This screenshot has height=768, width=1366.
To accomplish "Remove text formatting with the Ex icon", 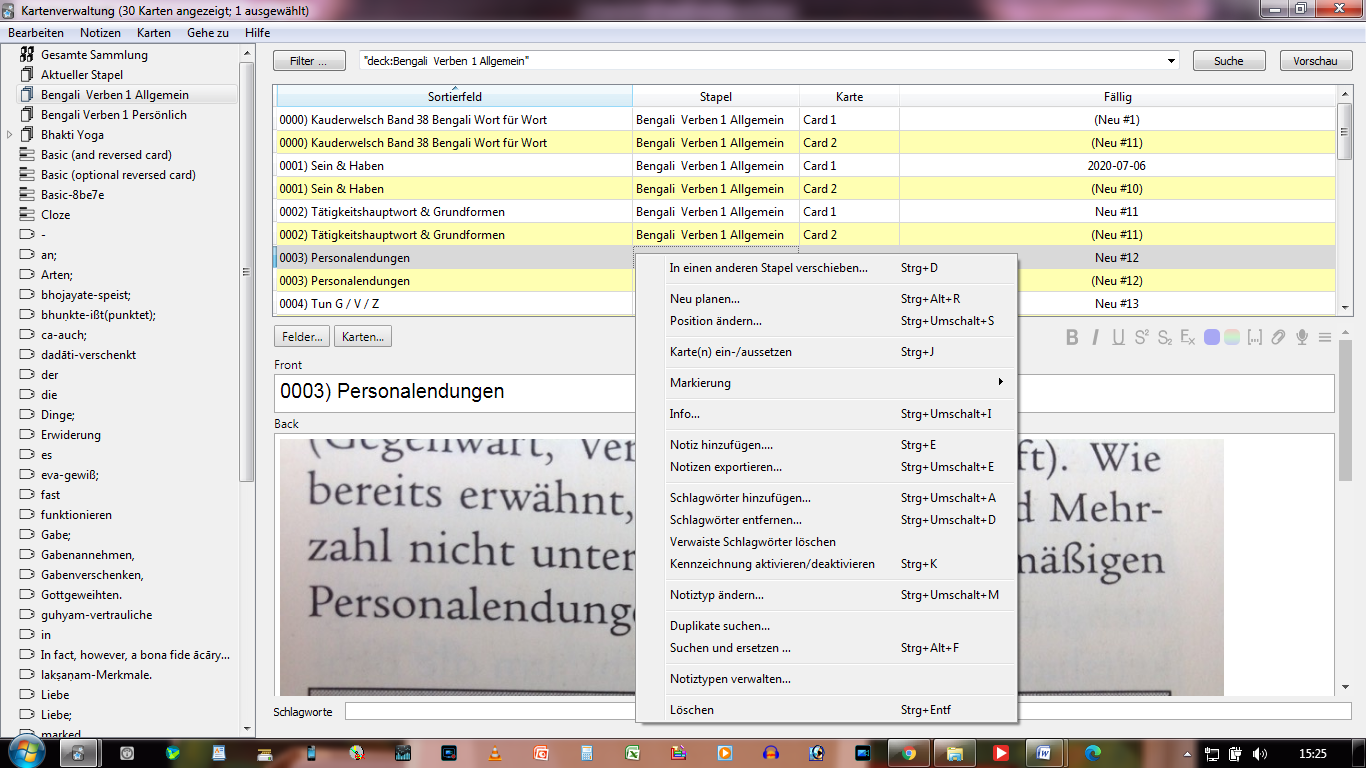I will [1187, 337].
